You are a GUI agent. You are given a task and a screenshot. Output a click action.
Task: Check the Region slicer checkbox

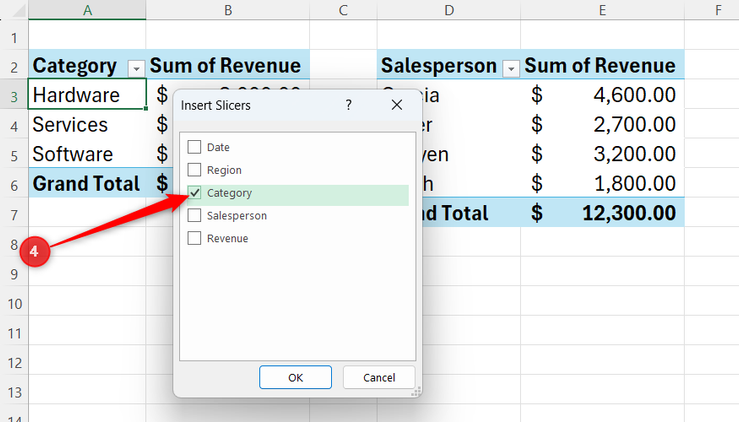coord(194,170)
